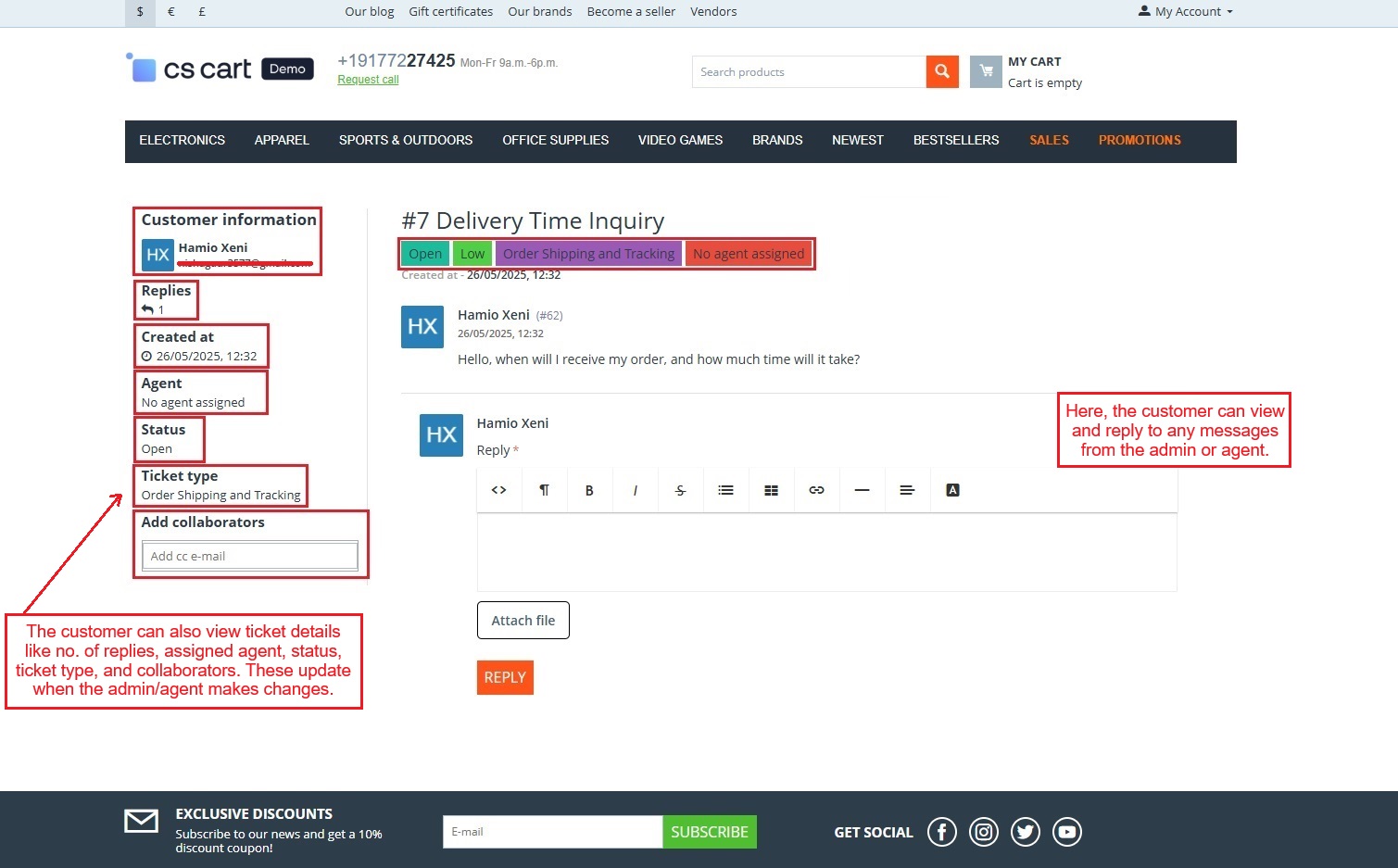Toggle italic formatting in reply editor
The image size is (1398, 868).
(635, 490)
